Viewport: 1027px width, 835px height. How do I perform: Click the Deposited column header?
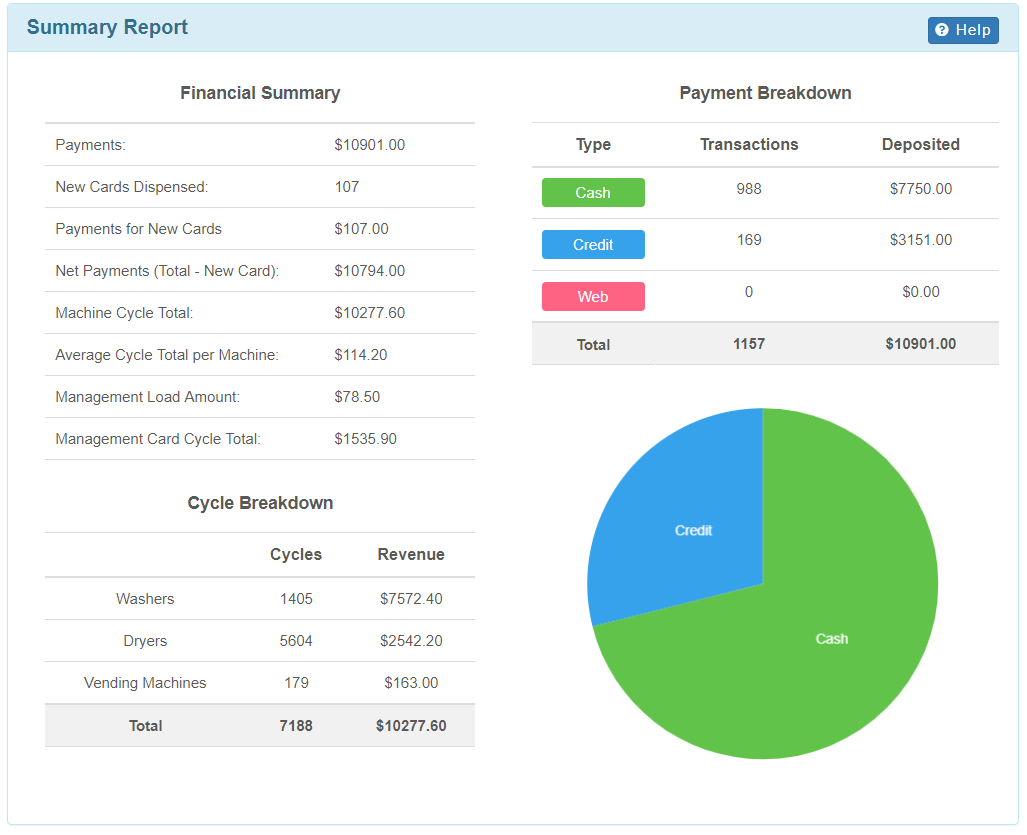pos(920,144)
